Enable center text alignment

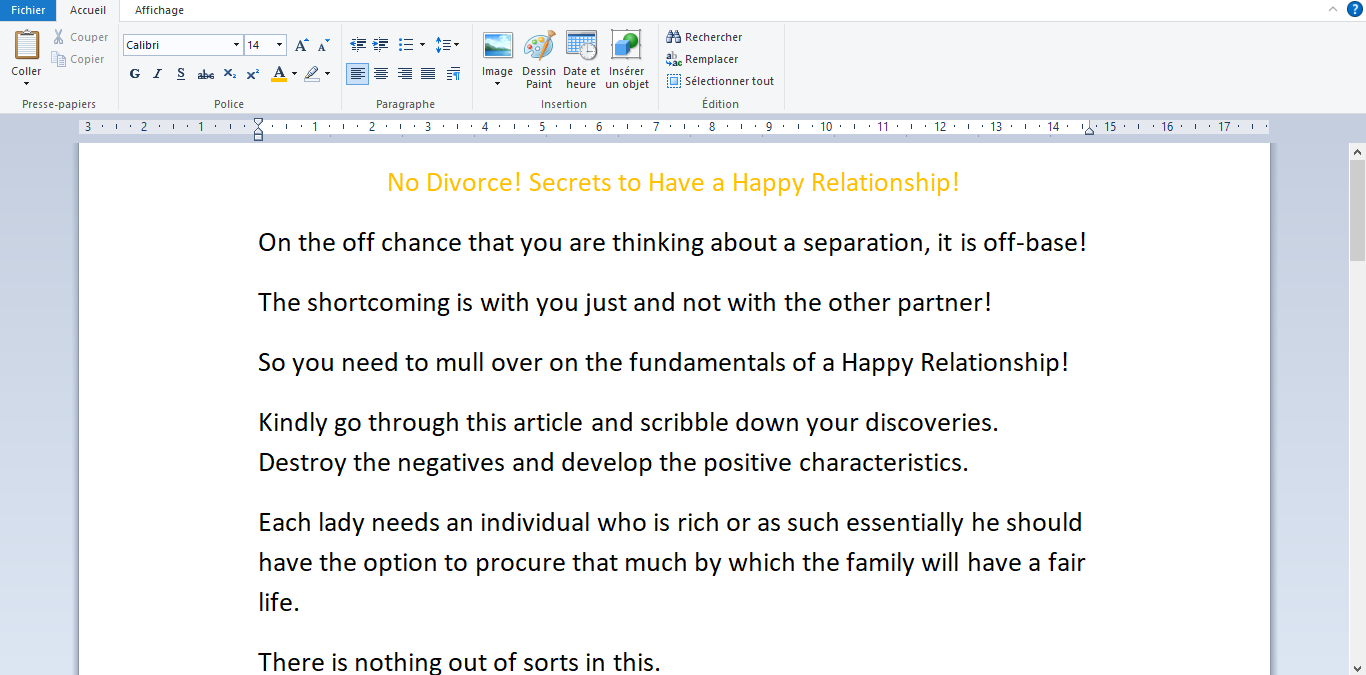[x=381, y=74]
